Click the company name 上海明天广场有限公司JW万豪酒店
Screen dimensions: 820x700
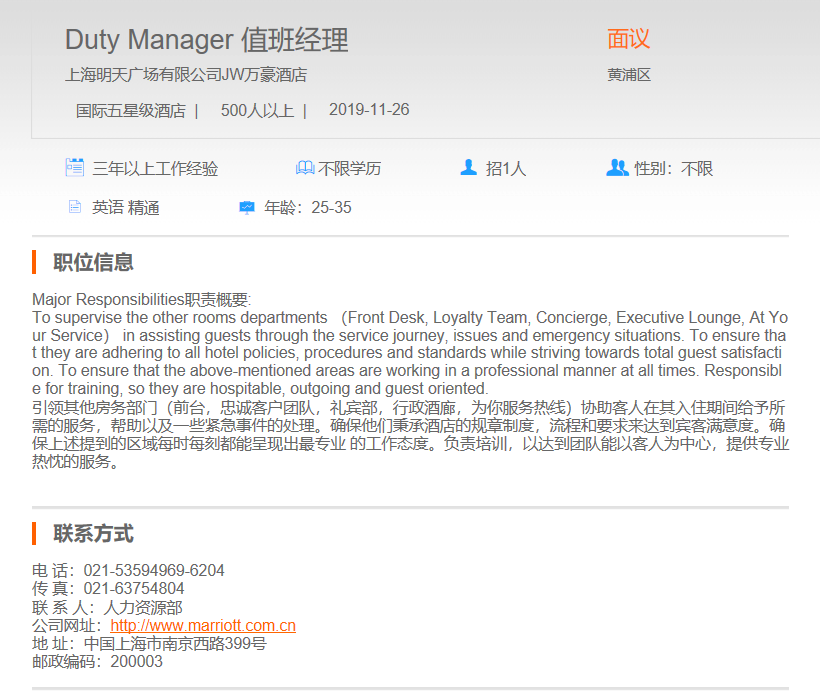click(185, 75)
